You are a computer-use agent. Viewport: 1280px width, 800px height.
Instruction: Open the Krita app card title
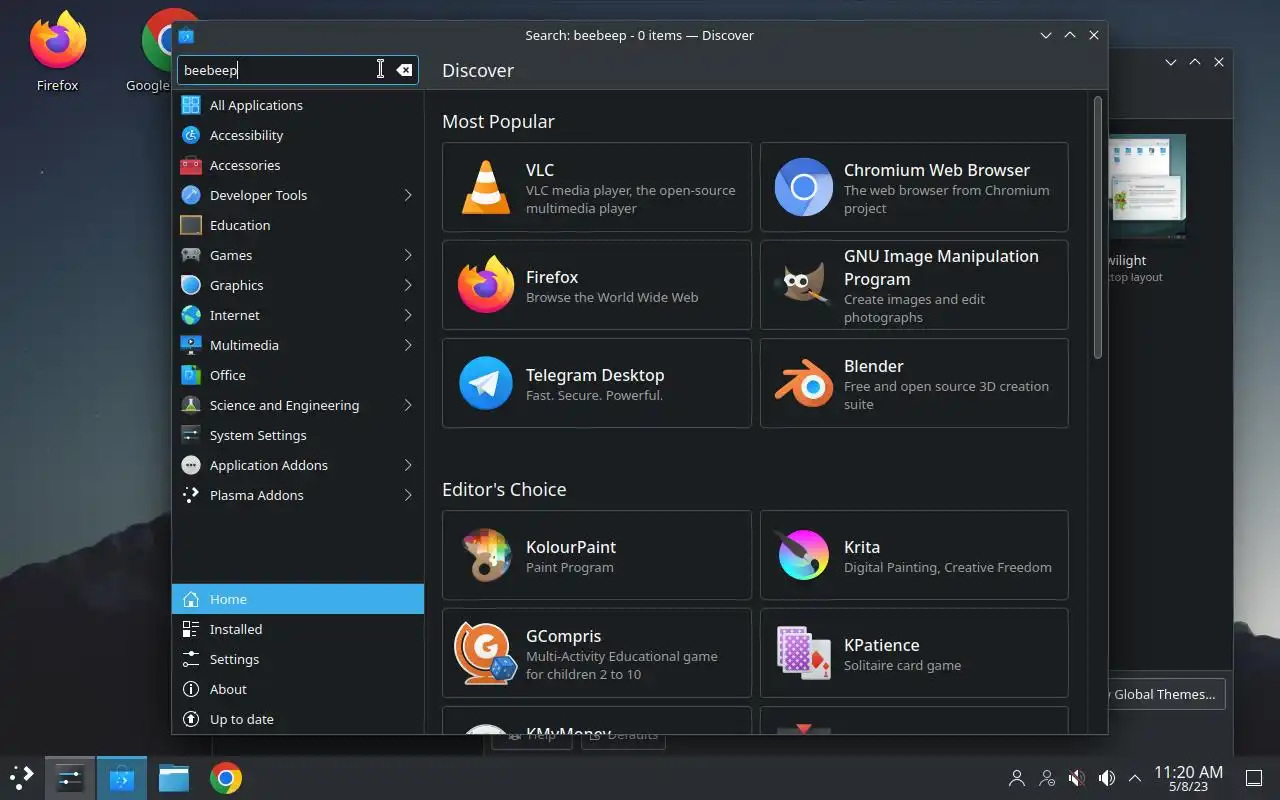click(862, 547)
